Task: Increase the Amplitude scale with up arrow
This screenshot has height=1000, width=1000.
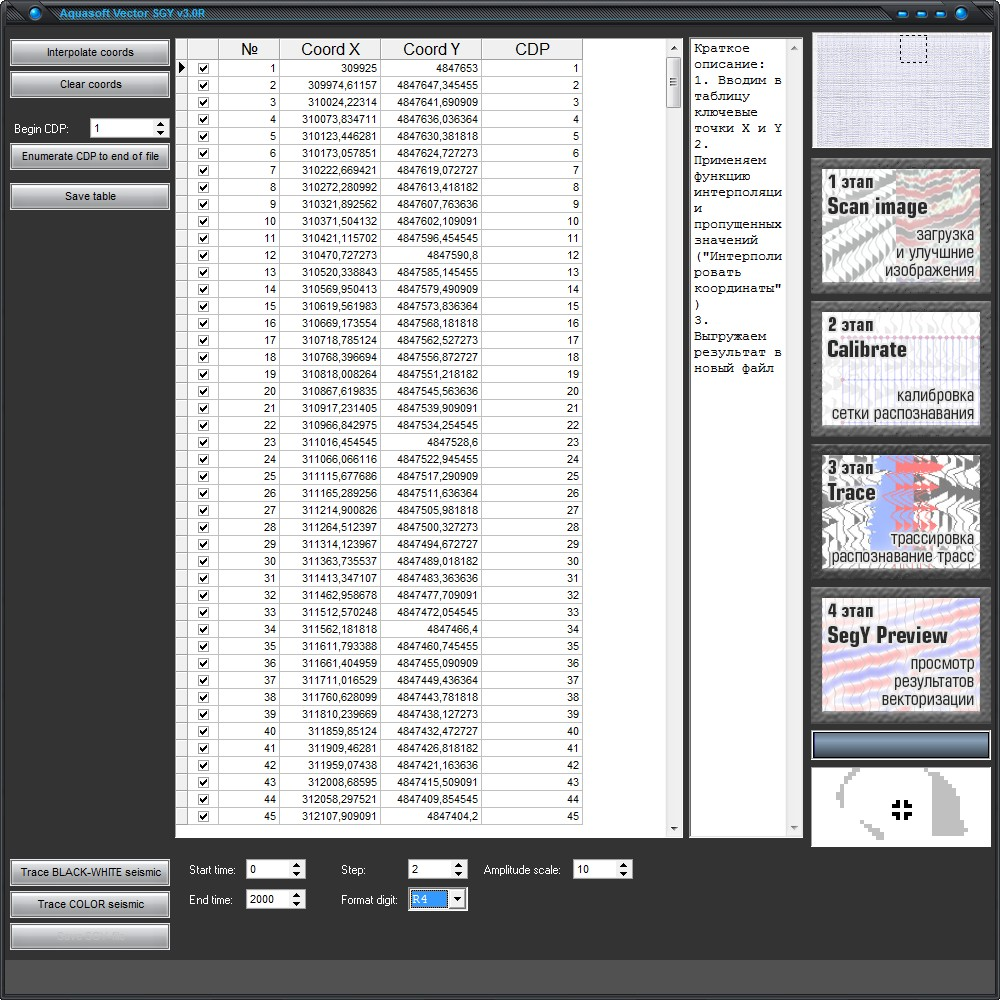Action: (x=624, y=865)
